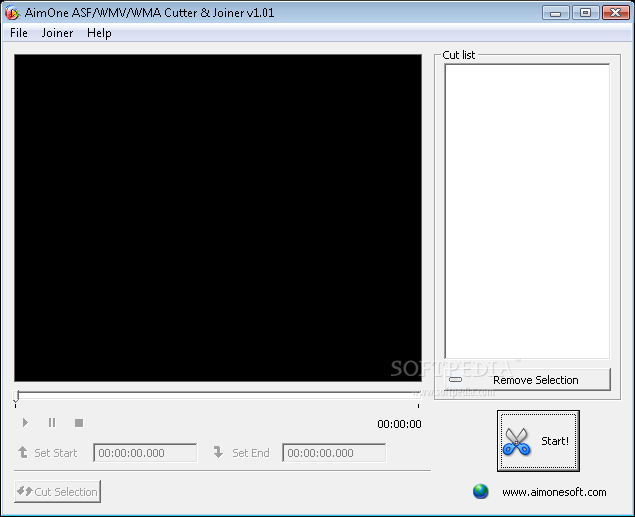
Task: Click the Remove Selection button
Action: 528,380
